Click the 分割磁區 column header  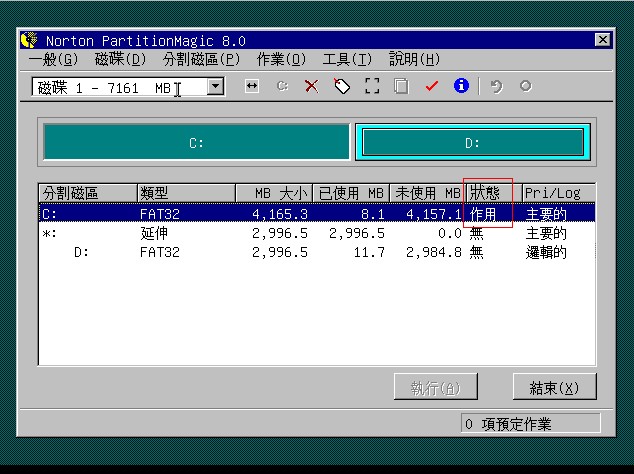coord(88,193)
